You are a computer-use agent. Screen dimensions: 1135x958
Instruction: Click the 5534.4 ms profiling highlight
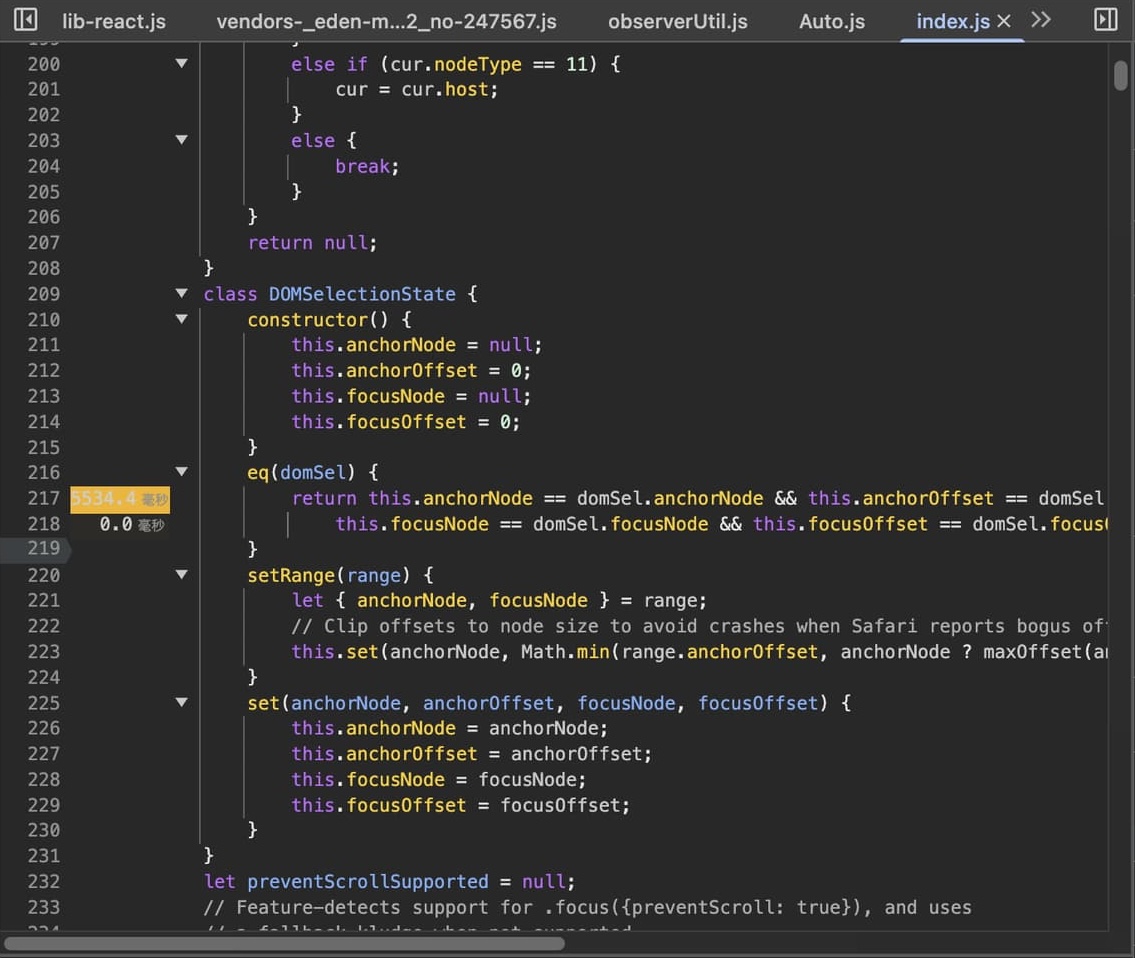pos(119,498)
